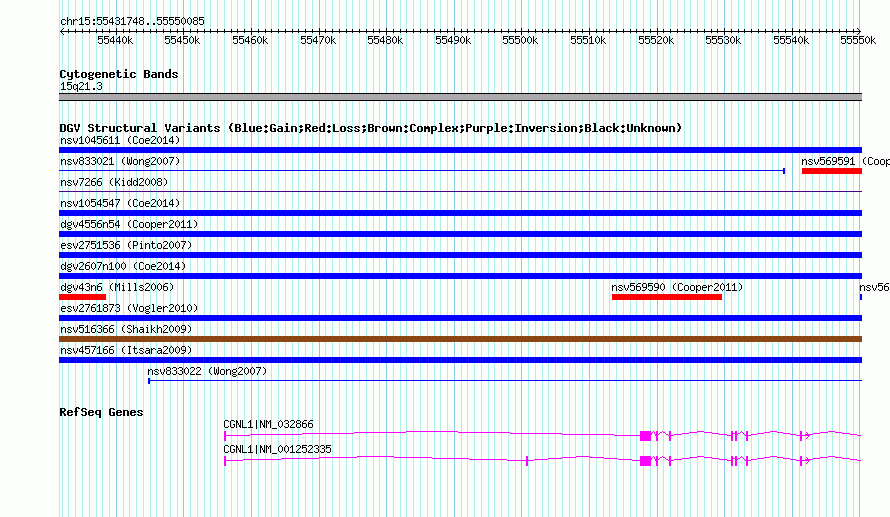
Task: Select the nsv1054547 (Coe2014) label
Action: click(x=120, y=203)
